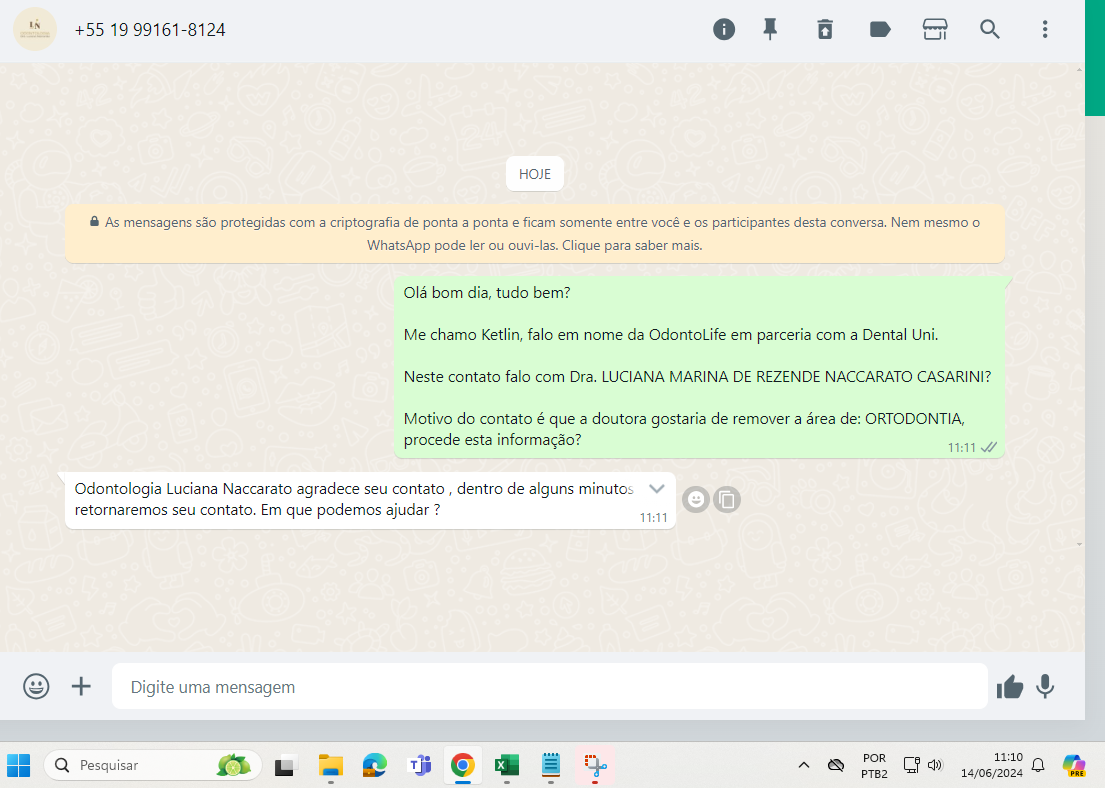Open the storefront catalog icon

pos(935,30)
